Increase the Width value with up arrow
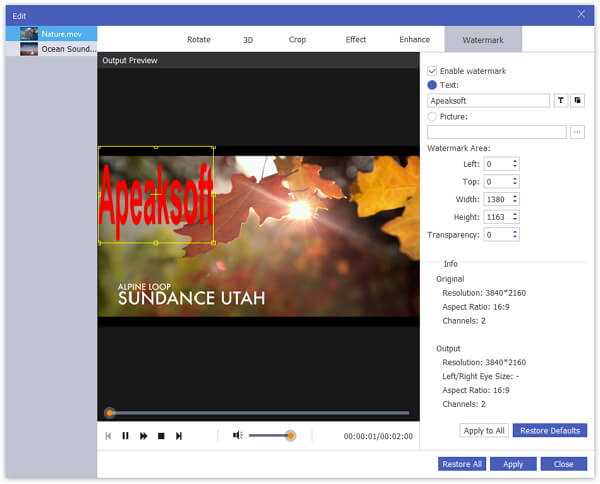This screenshot has height=484, width=600. (x=515, y=196)
